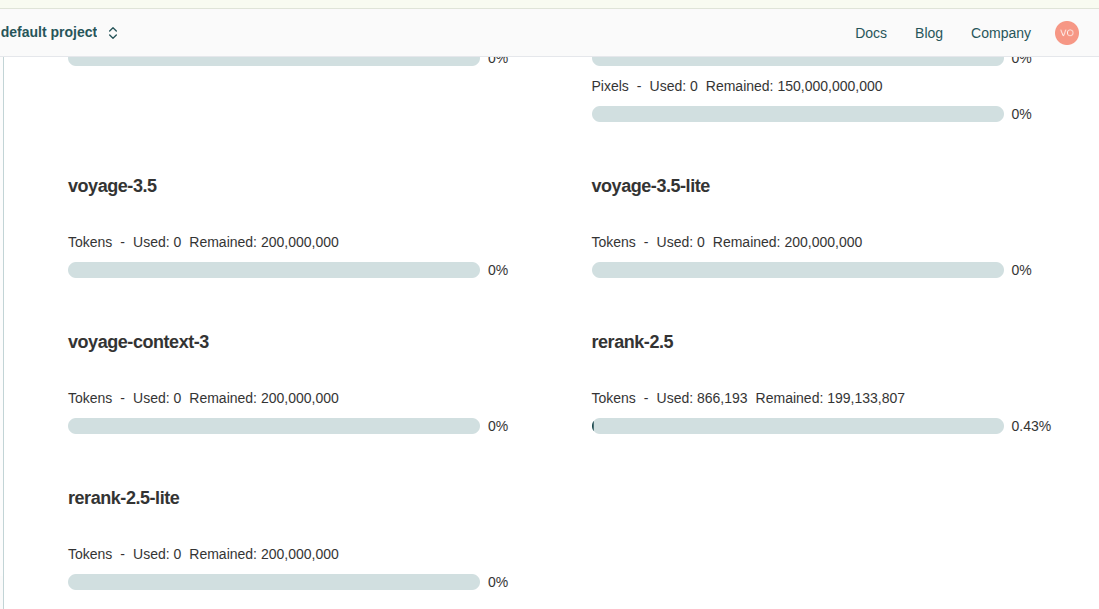This screenshot has width=1099, height=609.
Task: Select the rerank-2.5-lite heading
Action: (x=124, y=498)
